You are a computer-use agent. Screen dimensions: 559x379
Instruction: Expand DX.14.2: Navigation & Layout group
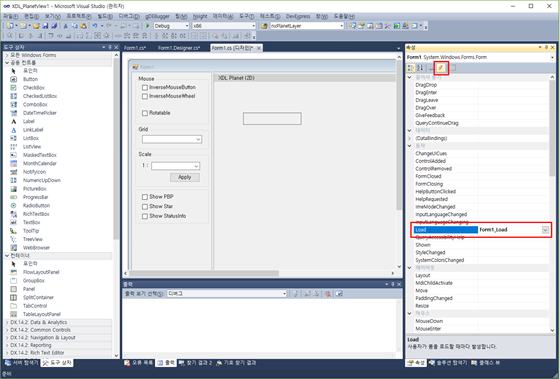tap(7, 338)
